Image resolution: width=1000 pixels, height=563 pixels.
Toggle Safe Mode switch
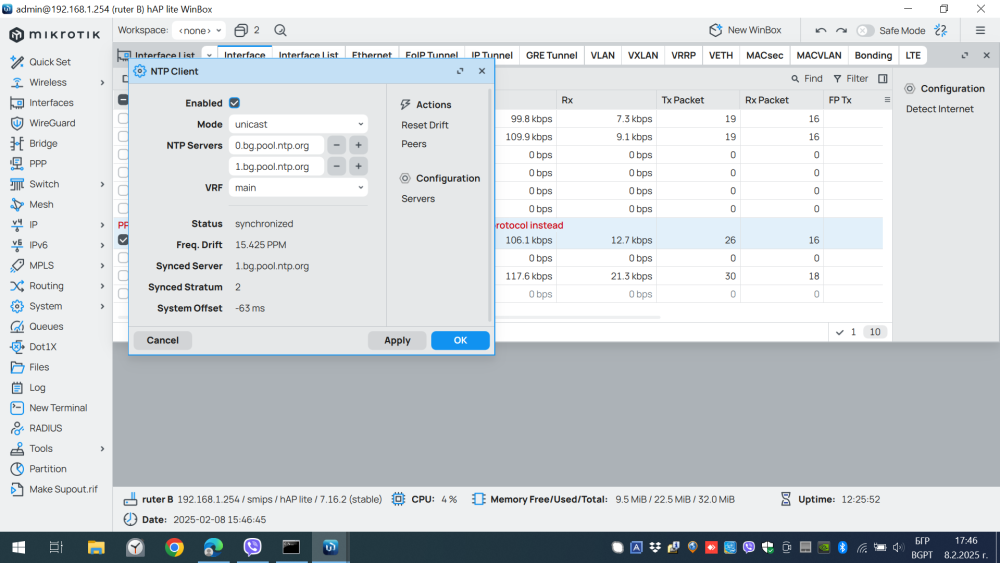point(865,31)
